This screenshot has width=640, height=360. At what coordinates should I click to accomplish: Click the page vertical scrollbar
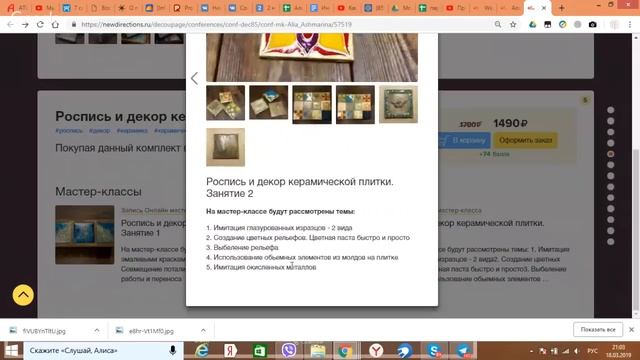(x=636, y=229)
